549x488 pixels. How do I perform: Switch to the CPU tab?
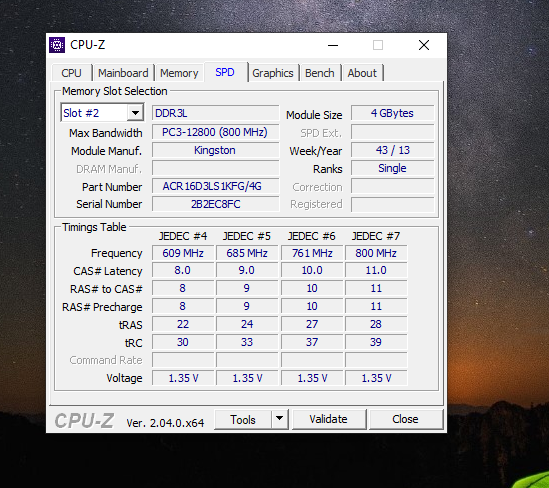[x=71, y=73]
